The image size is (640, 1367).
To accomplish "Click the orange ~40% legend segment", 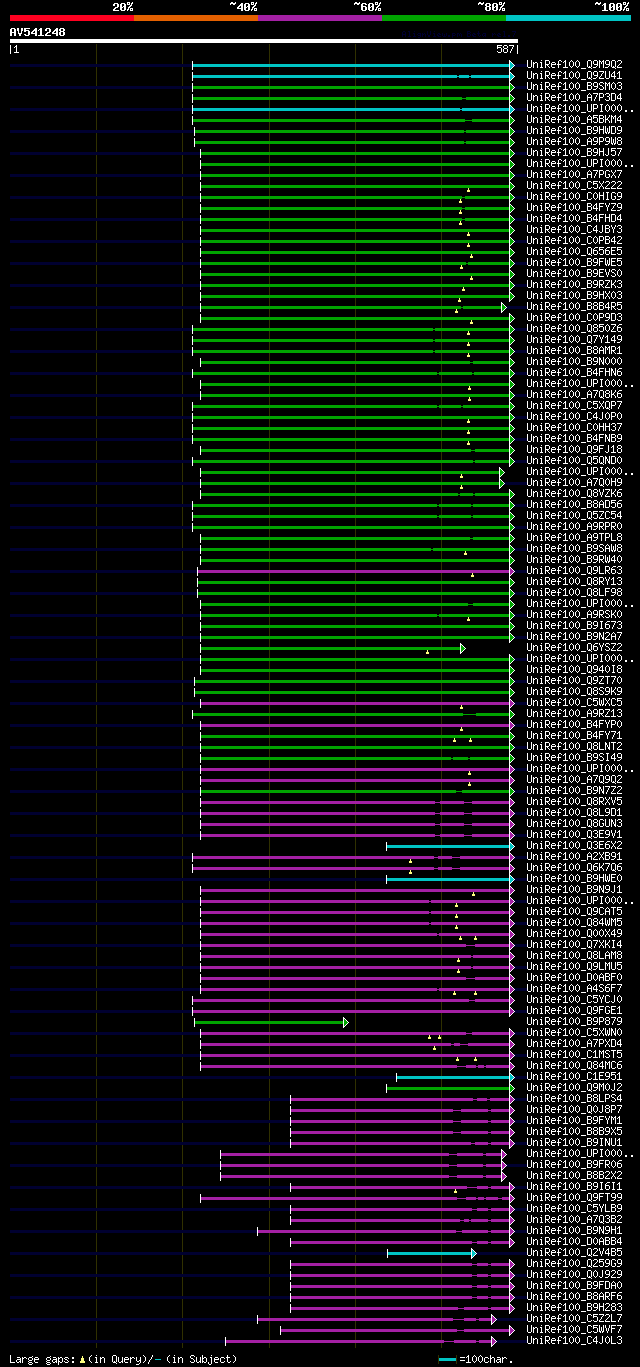I will [195, 18].
